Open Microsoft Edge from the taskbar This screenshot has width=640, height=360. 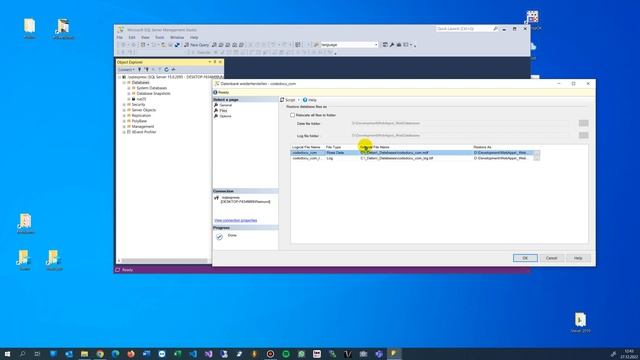(x=116, y=354)
